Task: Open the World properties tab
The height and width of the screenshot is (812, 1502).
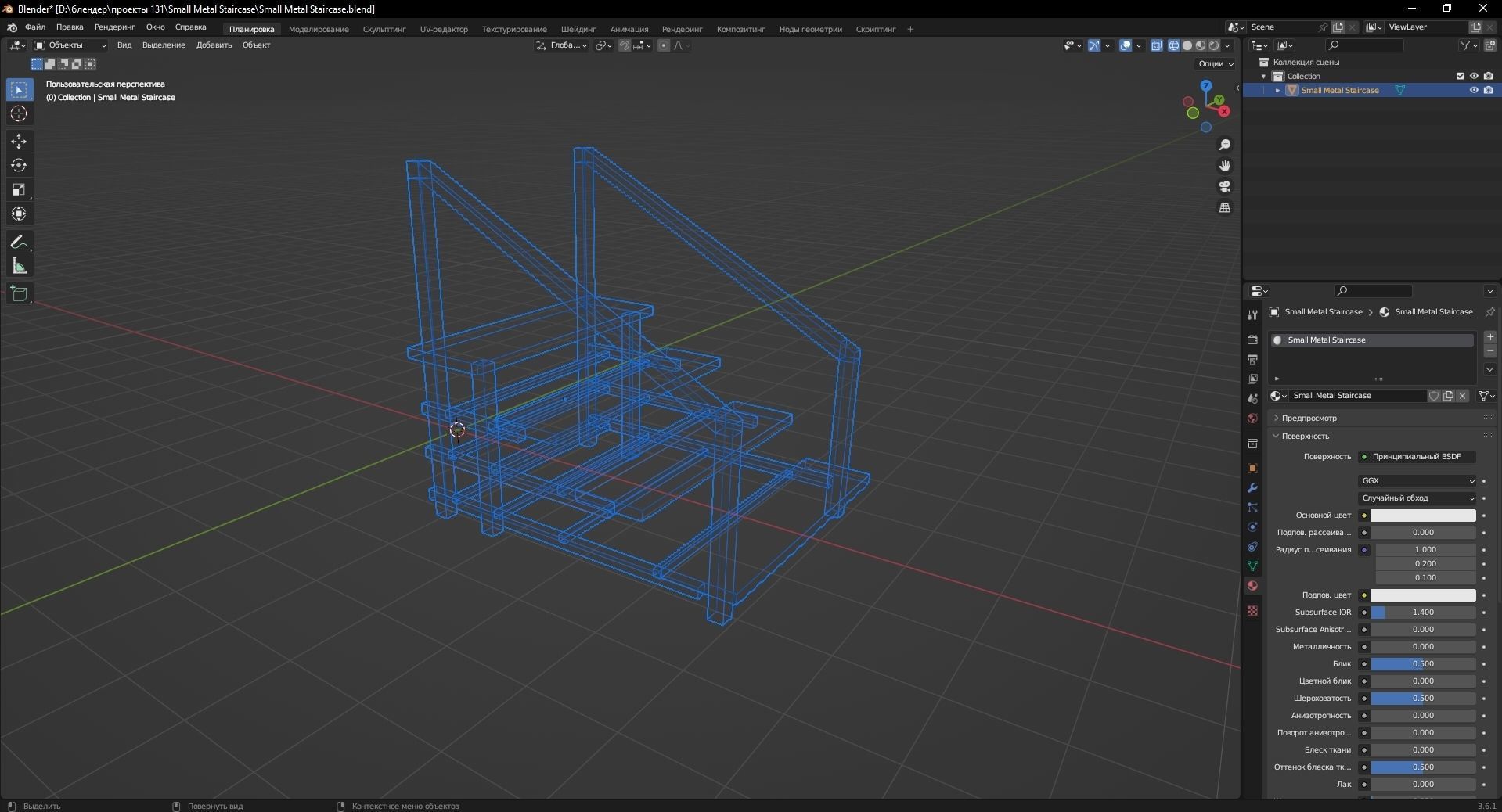Action: (x=1252, y=418)
